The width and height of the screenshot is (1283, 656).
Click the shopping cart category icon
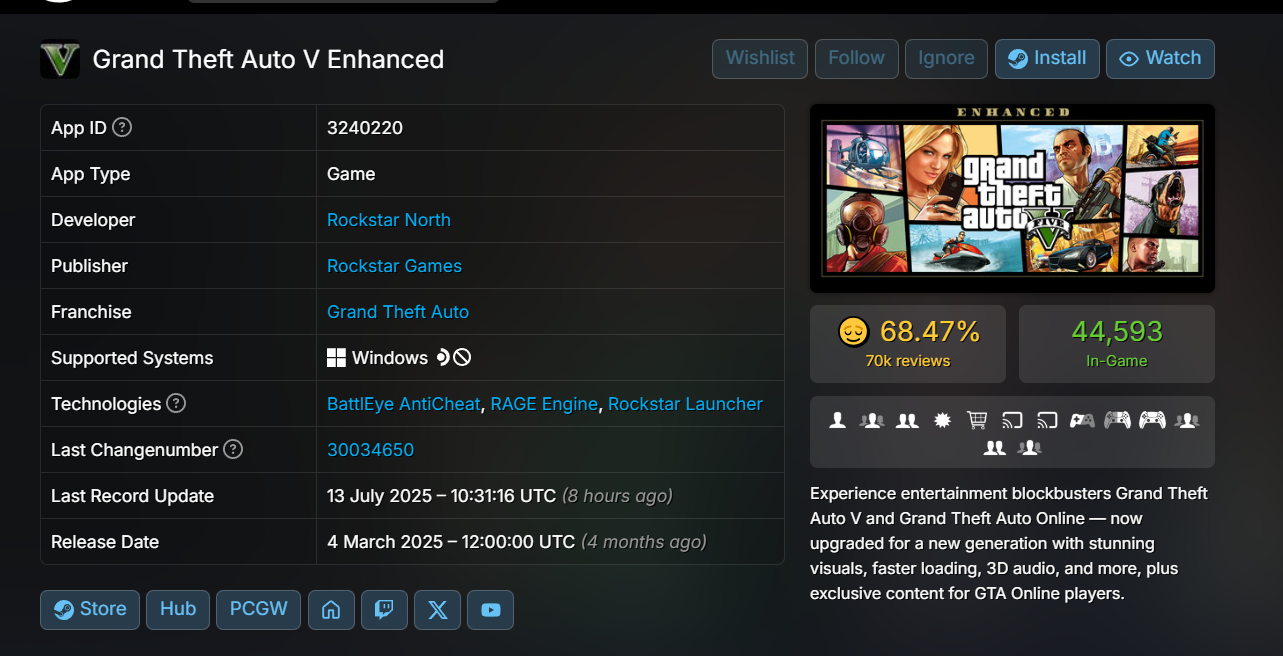click(x=977, y=421)
